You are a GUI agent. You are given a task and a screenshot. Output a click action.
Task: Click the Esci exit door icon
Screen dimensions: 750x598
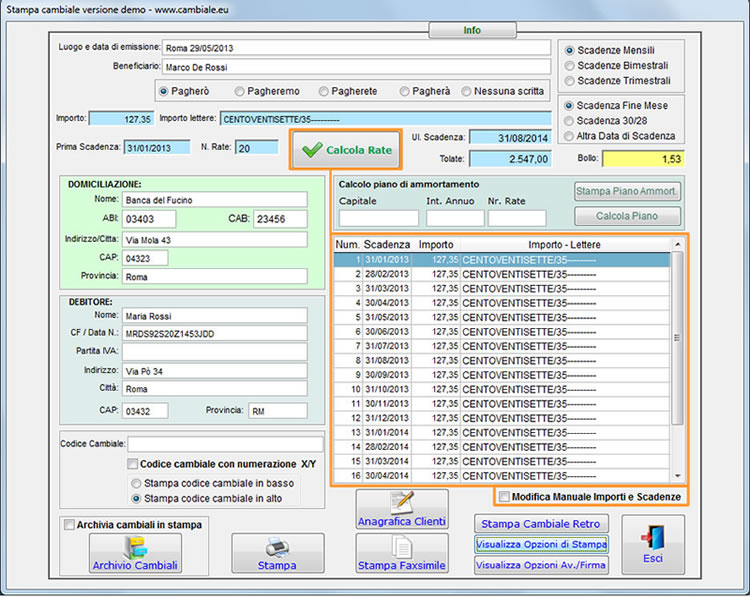653,544
